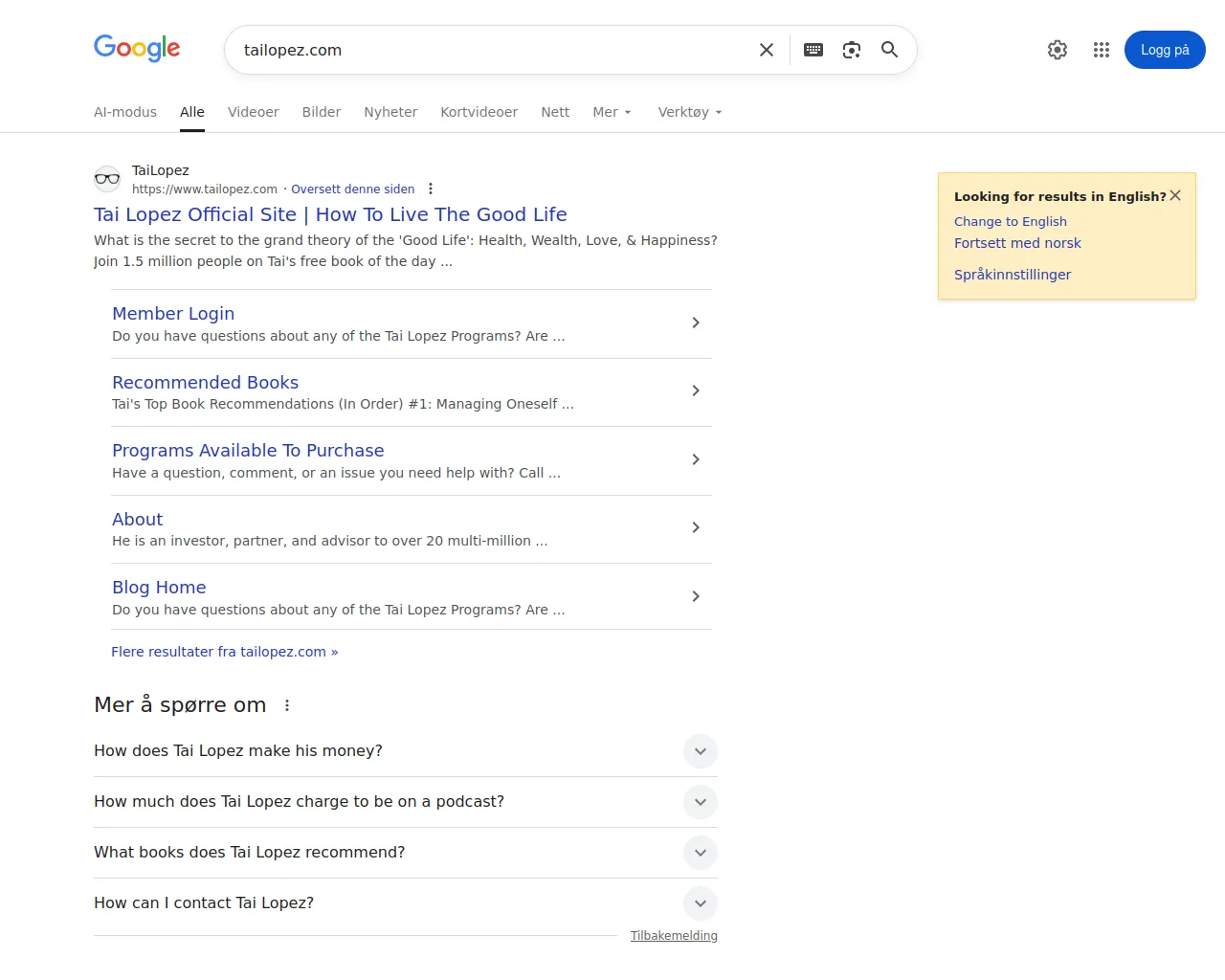Click the arrow on the Recommended Books row

pos(696,390)
